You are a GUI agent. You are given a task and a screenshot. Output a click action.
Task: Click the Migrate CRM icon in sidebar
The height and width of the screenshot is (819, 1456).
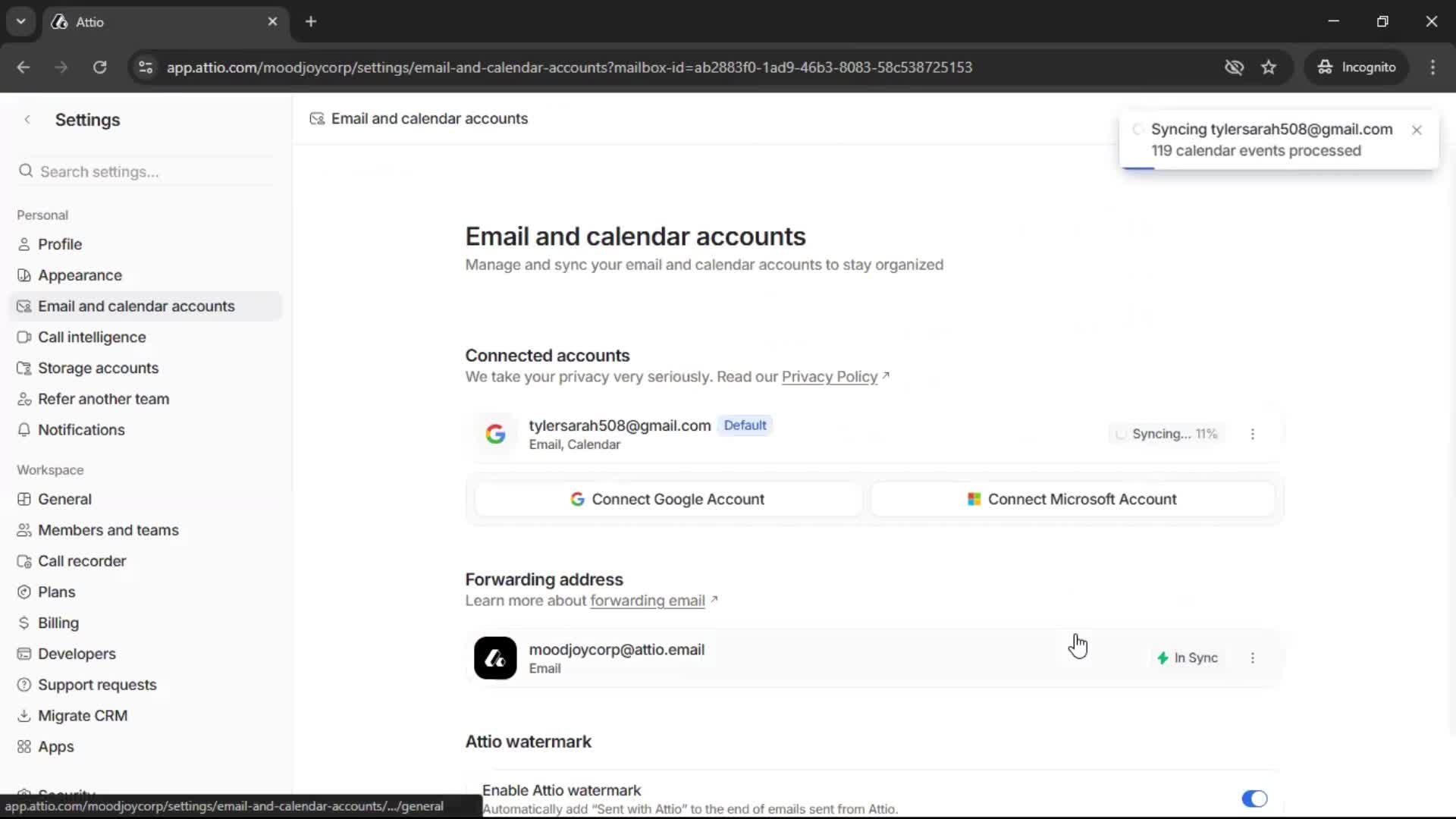25,715
